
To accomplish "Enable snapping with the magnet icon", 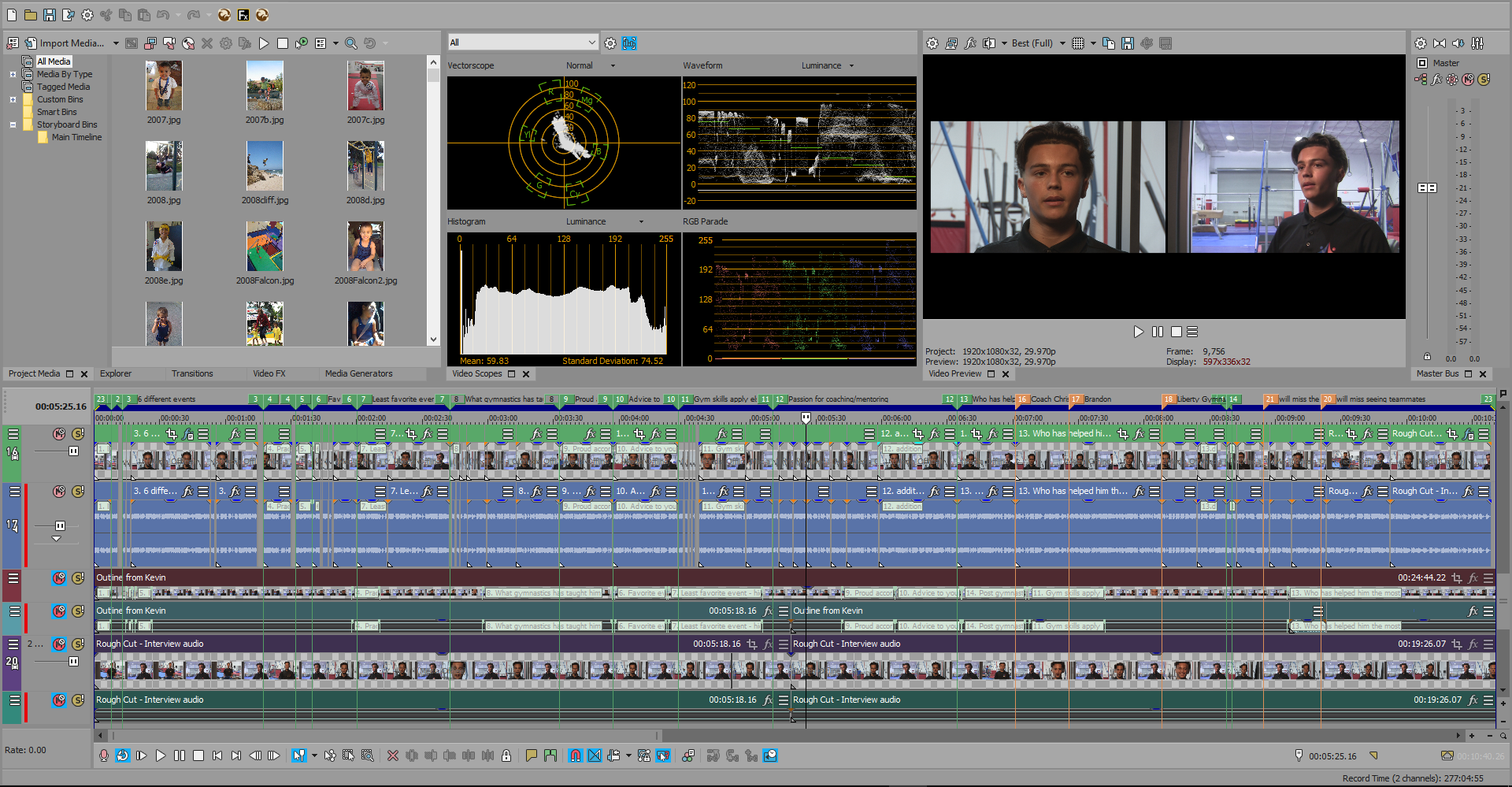I will click(576, 755).
